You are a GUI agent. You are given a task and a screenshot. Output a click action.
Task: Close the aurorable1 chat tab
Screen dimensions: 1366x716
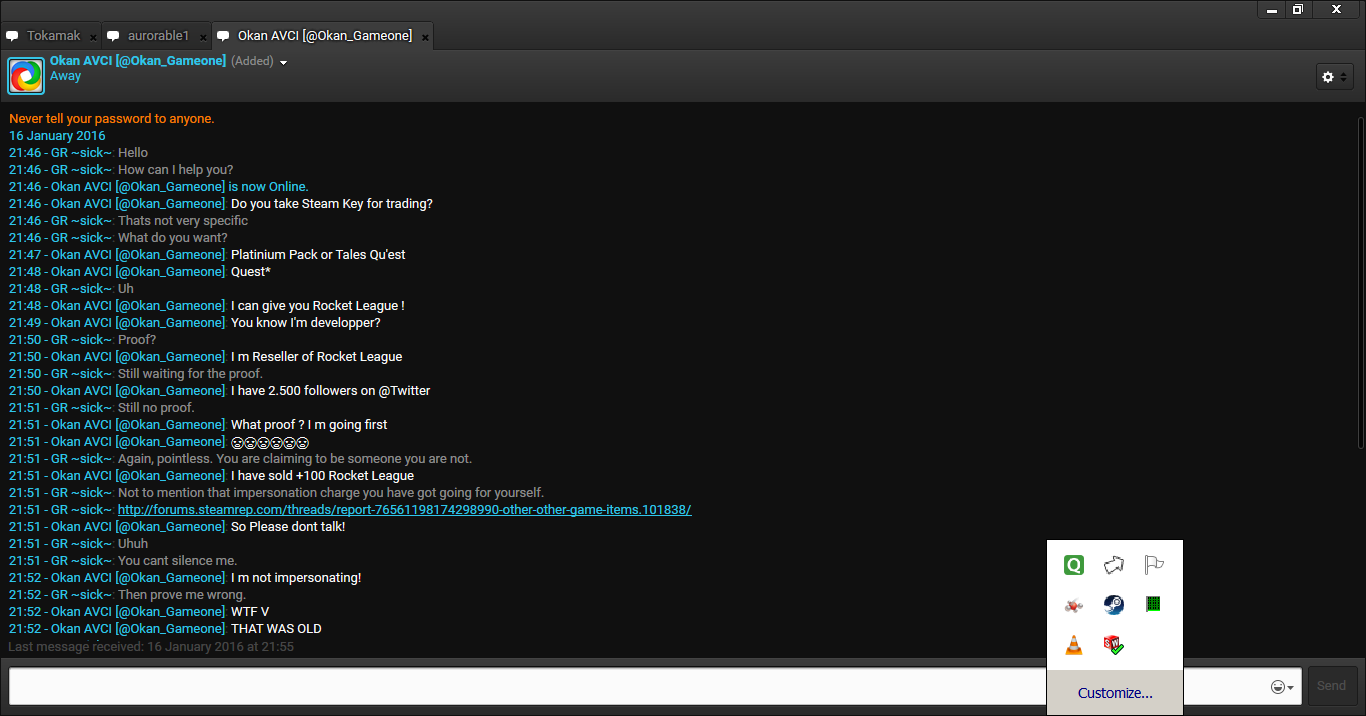tap(203, 37)
